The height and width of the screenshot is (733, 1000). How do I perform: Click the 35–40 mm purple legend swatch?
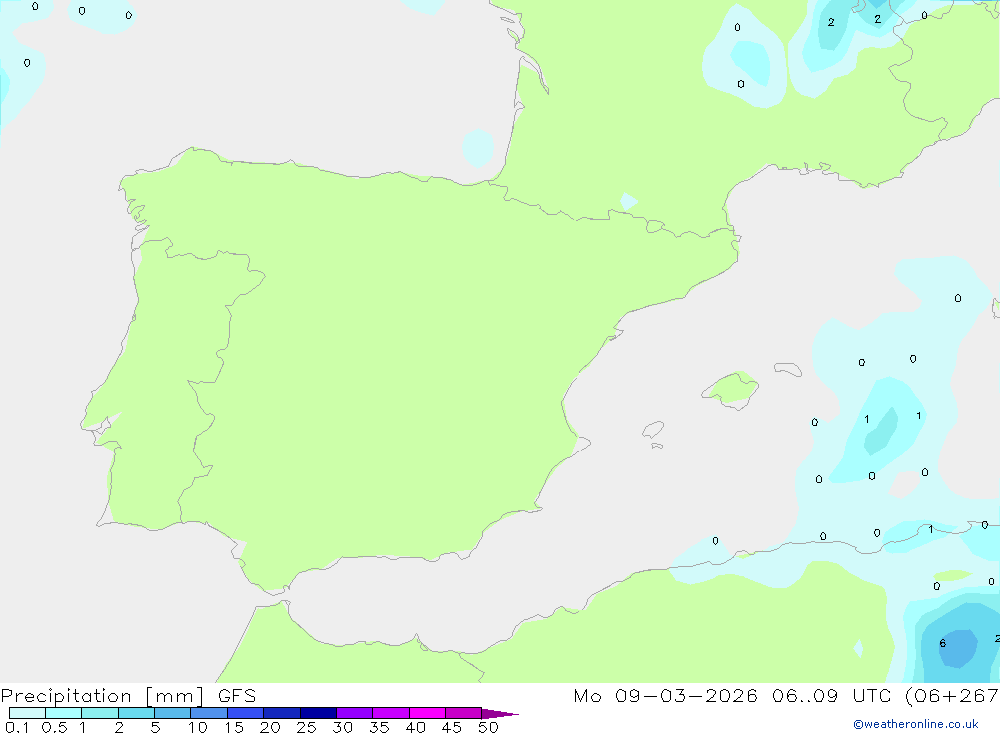pyautogui.click(x=391, y=713)
